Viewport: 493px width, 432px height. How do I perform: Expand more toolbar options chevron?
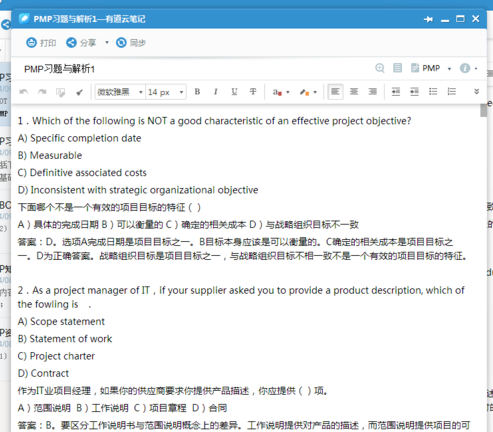(x=477, y=91)
